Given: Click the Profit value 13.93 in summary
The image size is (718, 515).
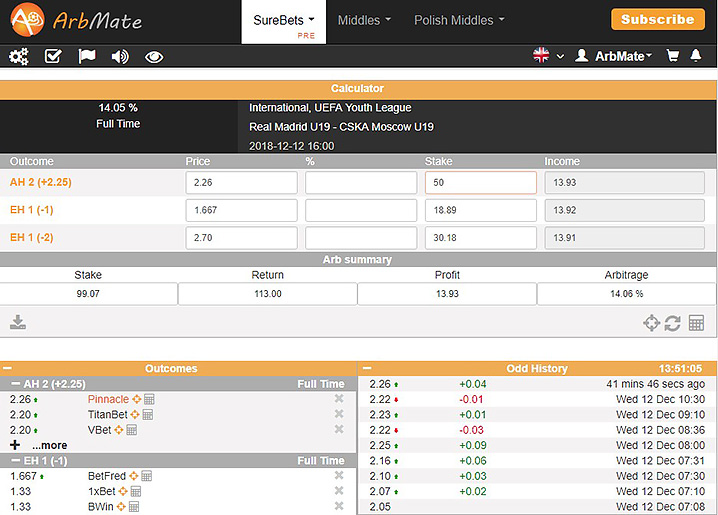Looking at the screenshot, I should coord(447,294).
